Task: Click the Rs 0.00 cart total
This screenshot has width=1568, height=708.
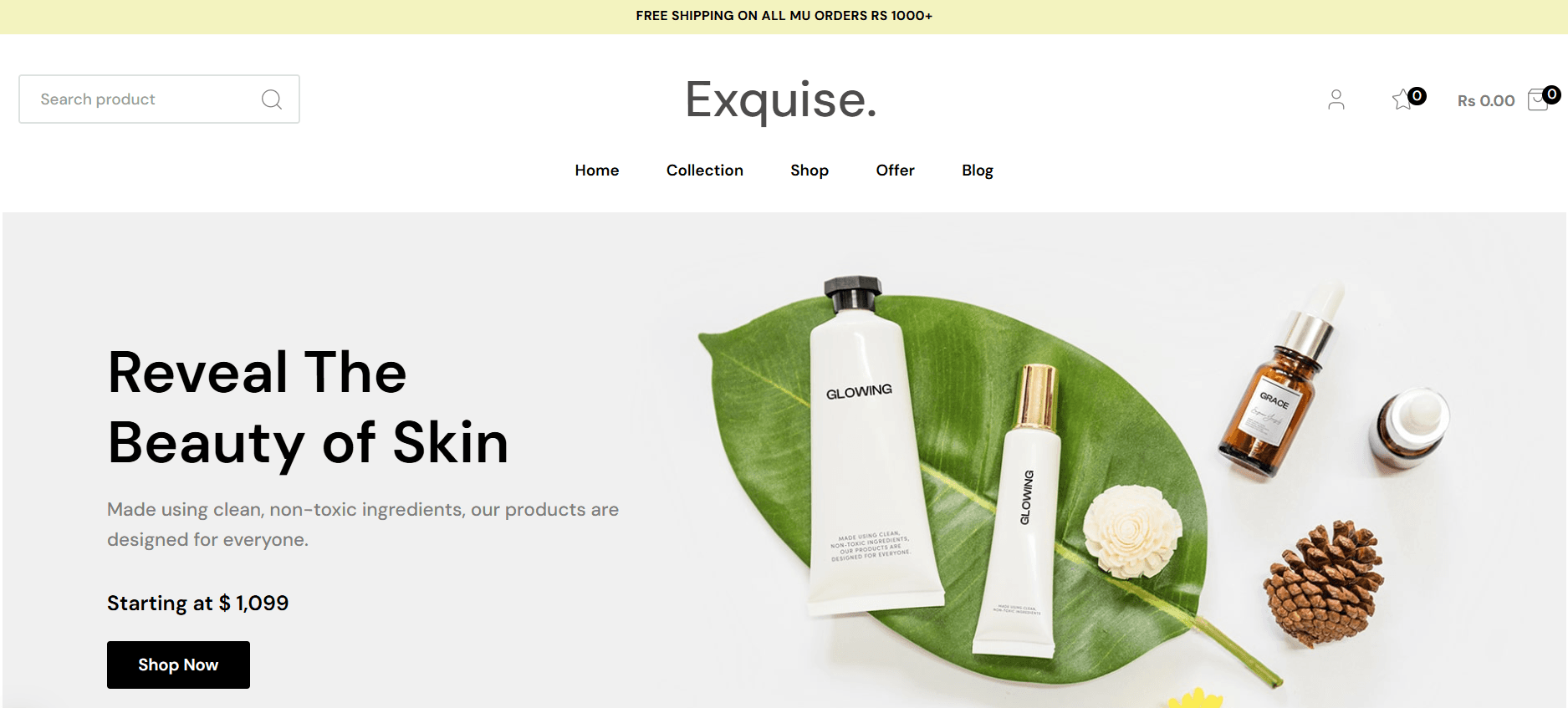Action: 1486,100
